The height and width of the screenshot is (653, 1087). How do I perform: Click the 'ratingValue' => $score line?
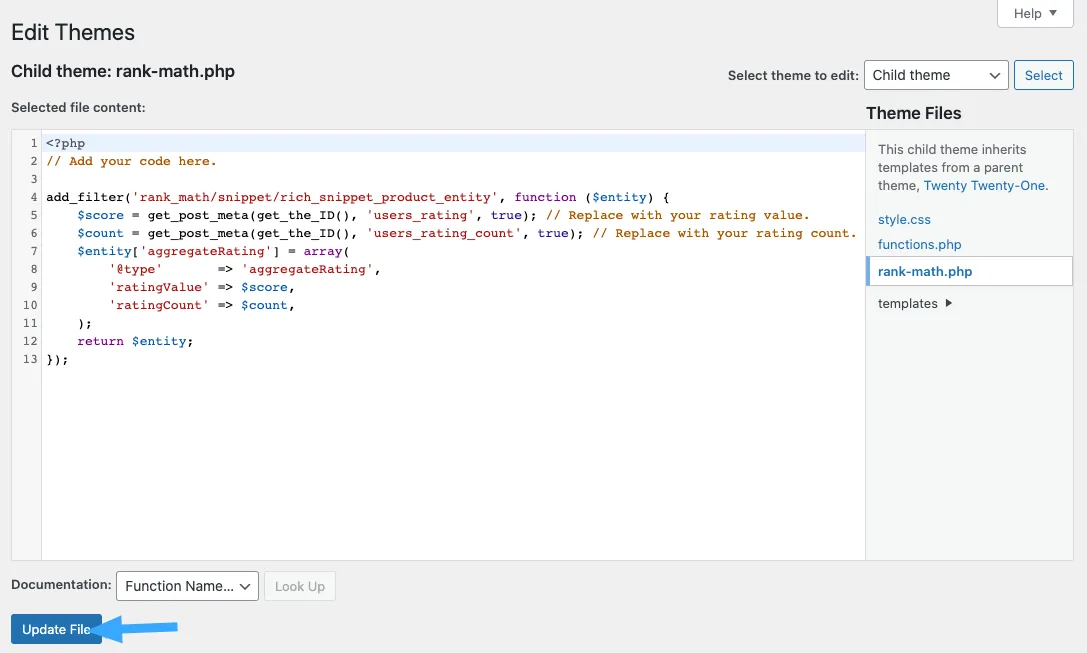pos(202,288)
